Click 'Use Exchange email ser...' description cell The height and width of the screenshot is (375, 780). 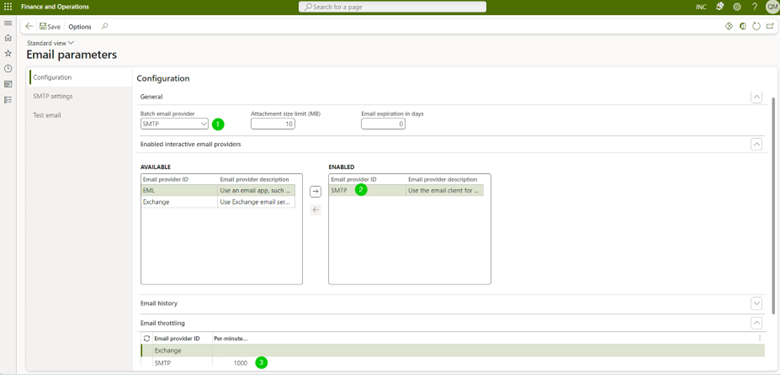[256, 202]
